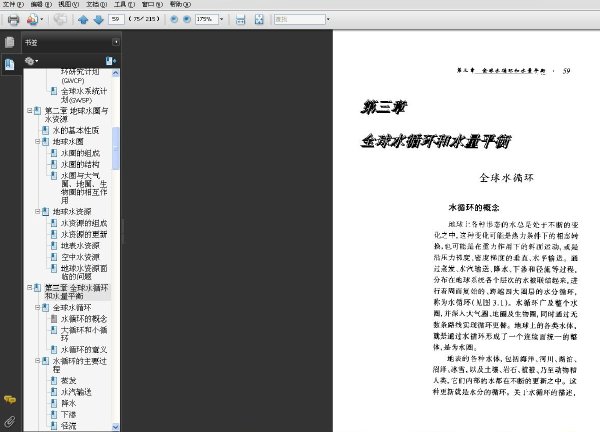Select the 水圈的结构 bookmark
This screenshot has height=432, width=600.
[x=80, y=165]
